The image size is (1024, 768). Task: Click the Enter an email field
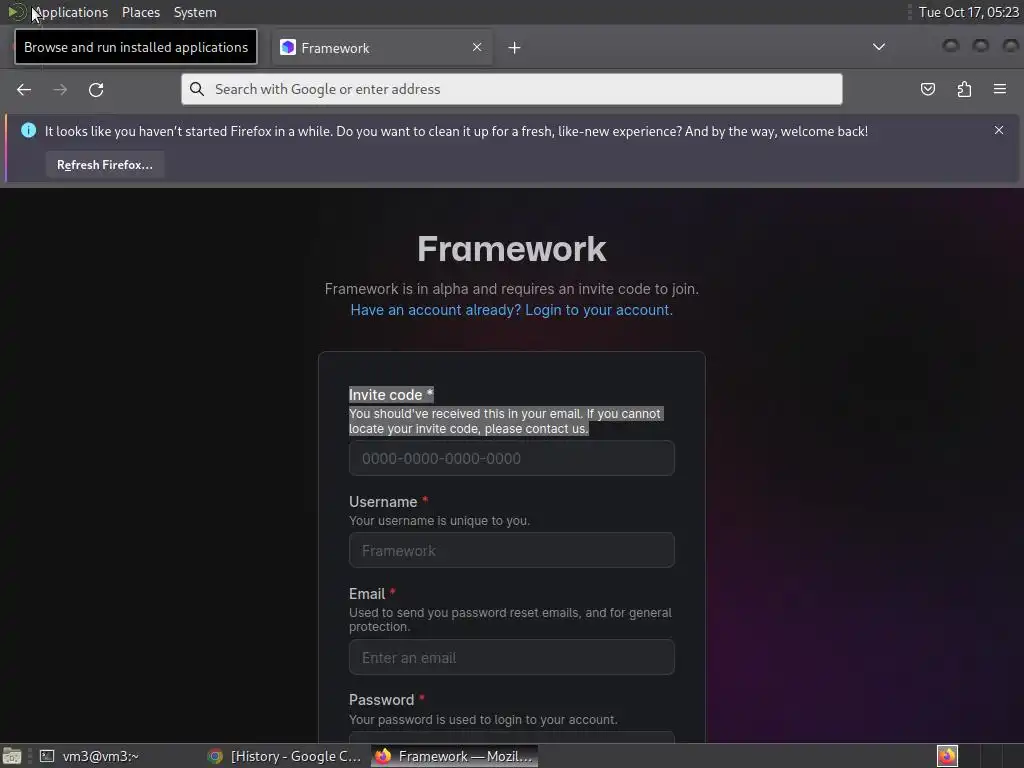click(511, 657)
